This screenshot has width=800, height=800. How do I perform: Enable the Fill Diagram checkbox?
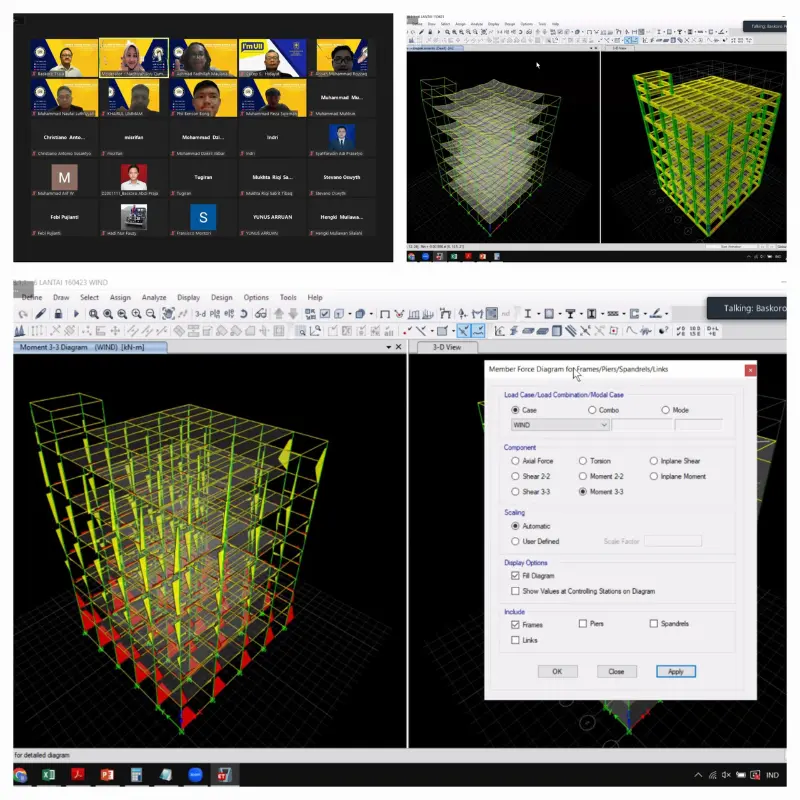click(515, 576)
